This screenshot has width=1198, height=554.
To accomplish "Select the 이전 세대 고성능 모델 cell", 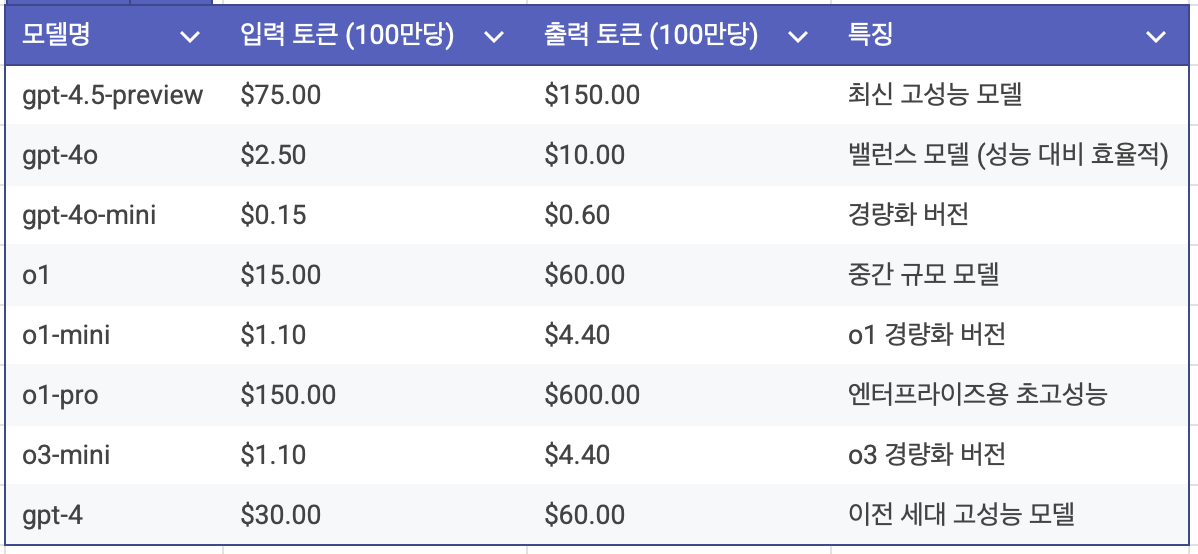I will [960, 515].
